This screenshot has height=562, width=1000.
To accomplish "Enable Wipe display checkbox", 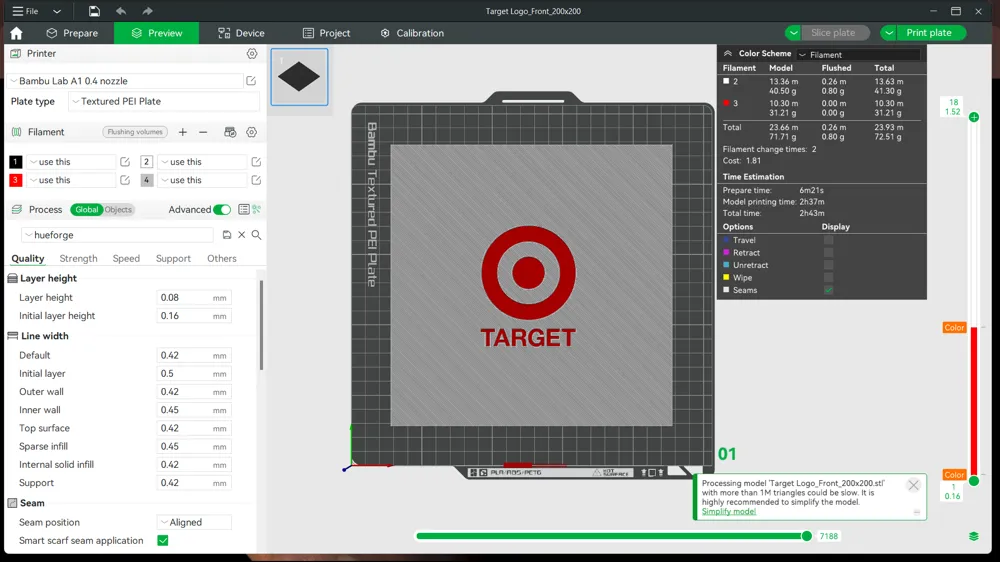I will (828, 277).
